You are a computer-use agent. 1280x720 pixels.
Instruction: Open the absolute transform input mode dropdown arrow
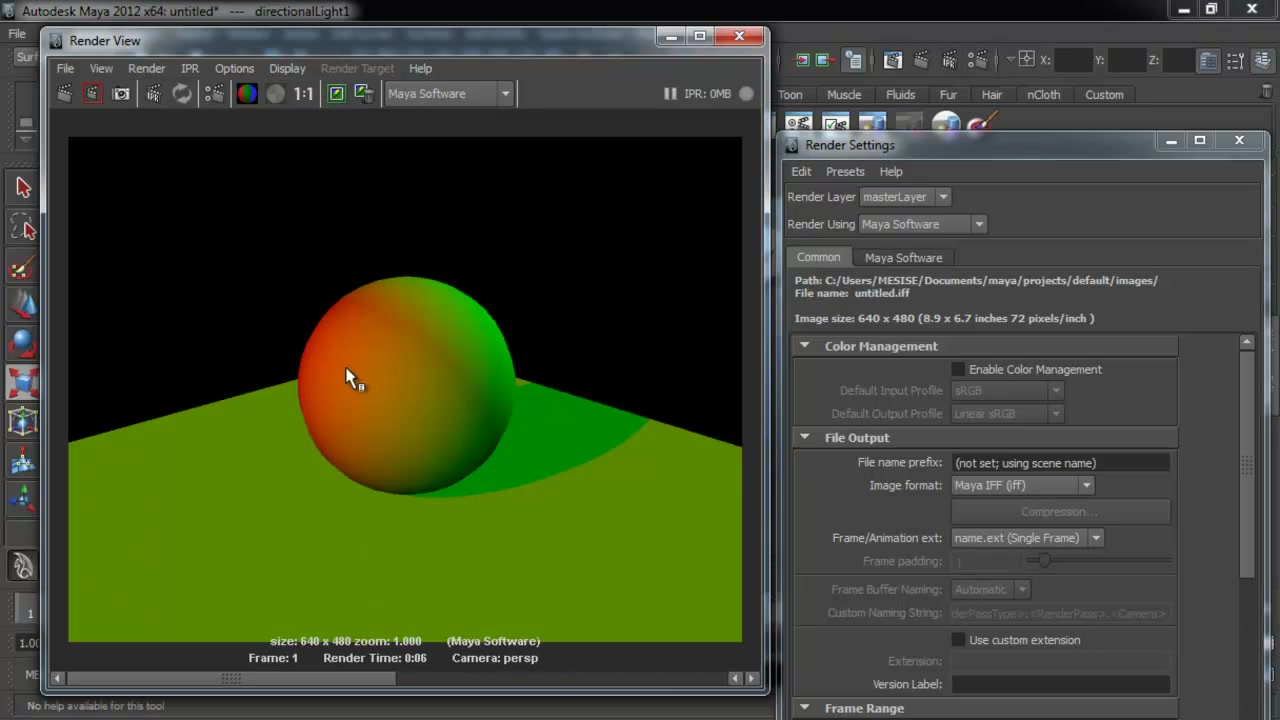pyautogui.click(x=1009, y=60)
